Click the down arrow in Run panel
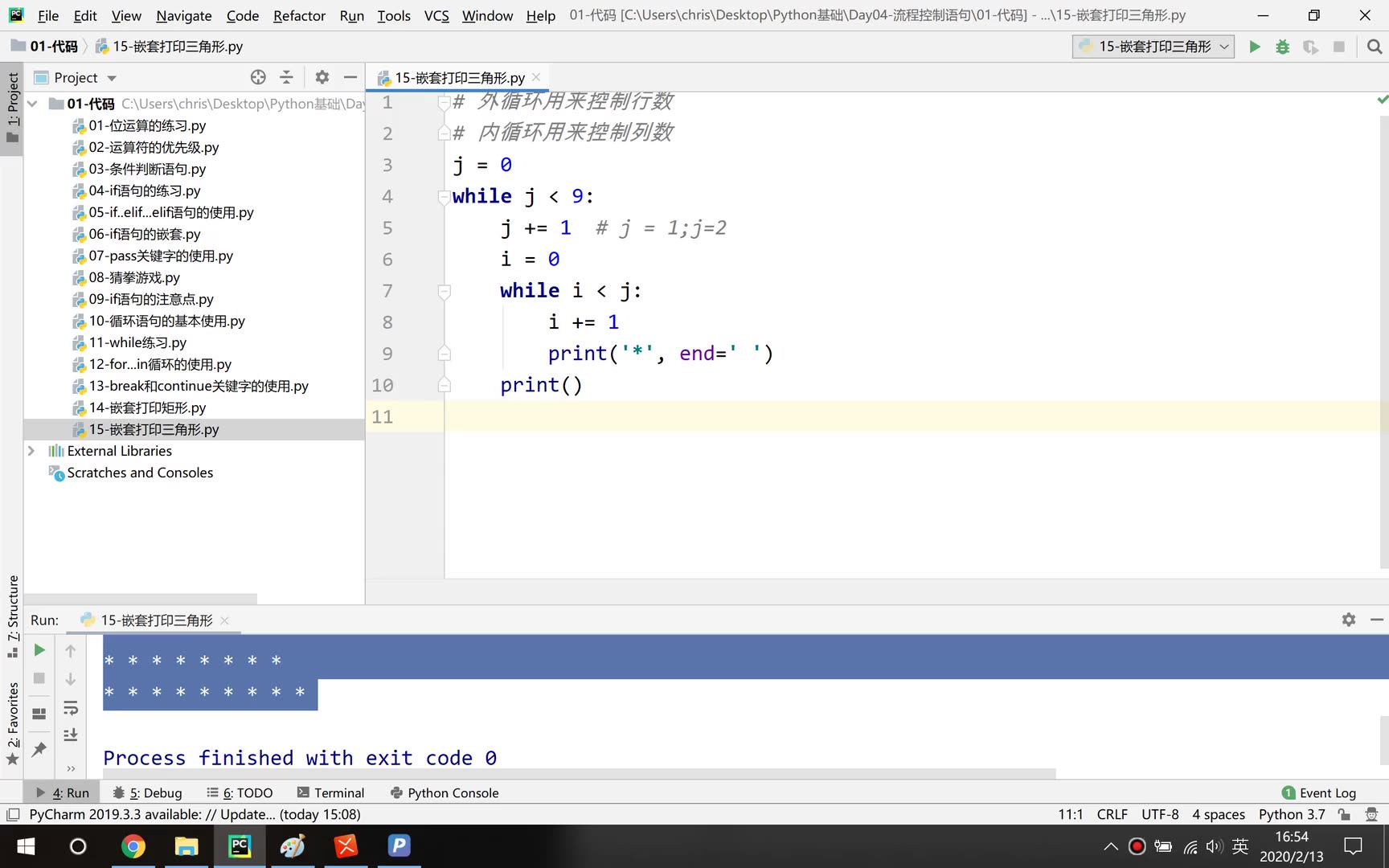This screenshot has width=1389, height=868. 71,679
